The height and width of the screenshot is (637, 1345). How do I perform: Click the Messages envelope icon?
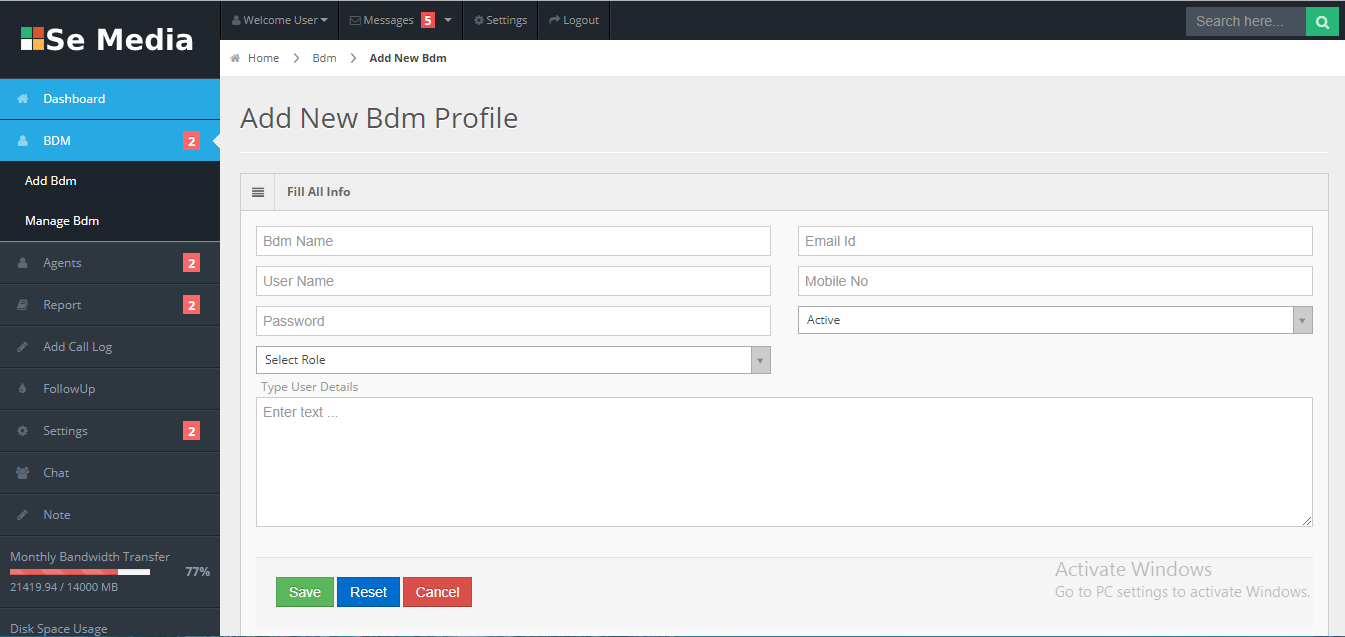coord(355,20)
